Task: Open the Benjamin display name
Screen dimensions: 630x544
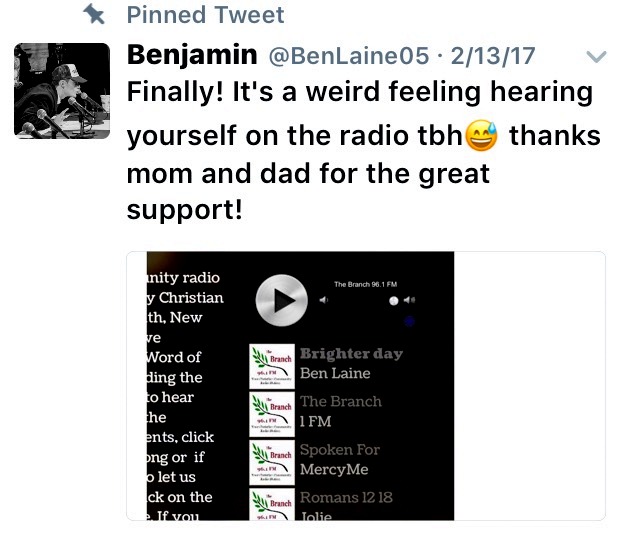Action: (190, 56)
